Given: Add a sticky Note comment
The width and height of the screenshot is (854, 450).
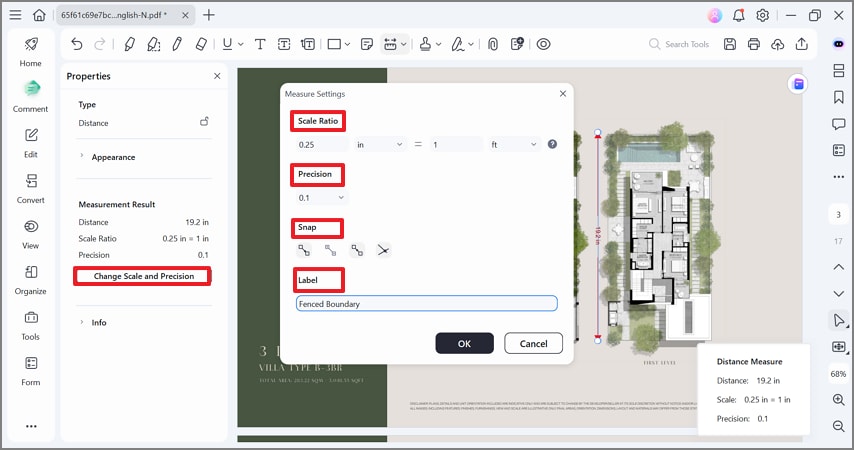Looking at the screenshot, I should pos(367,44).
